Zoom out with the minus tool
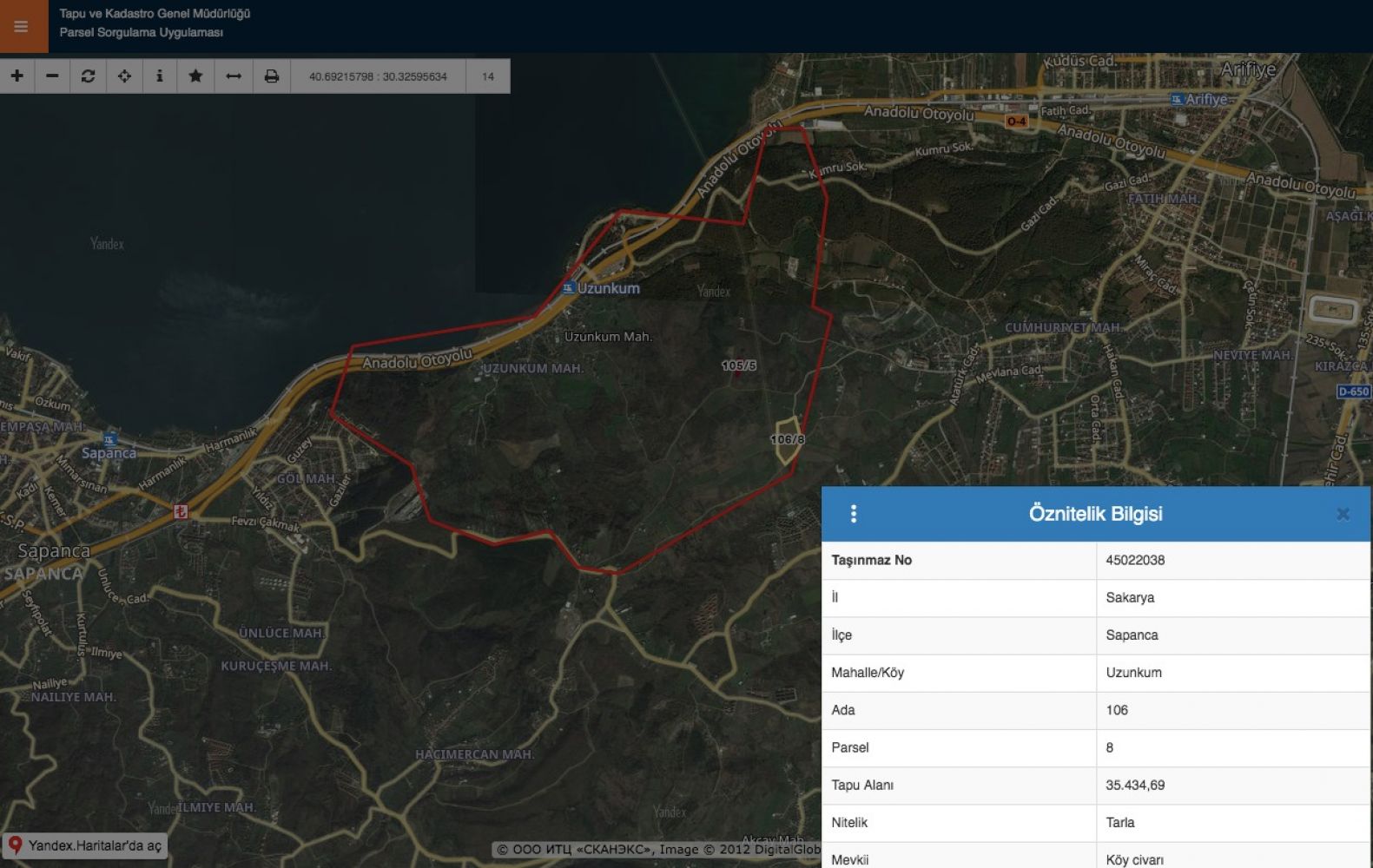1373x868 pixels. coord(52,76)
